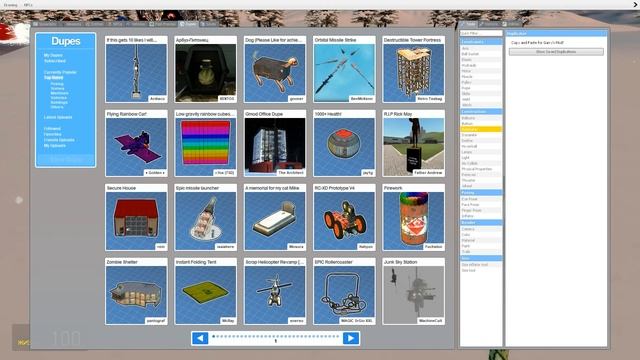
Task: Select the 'Physical Properties' tool
Action: click(481, 169)
